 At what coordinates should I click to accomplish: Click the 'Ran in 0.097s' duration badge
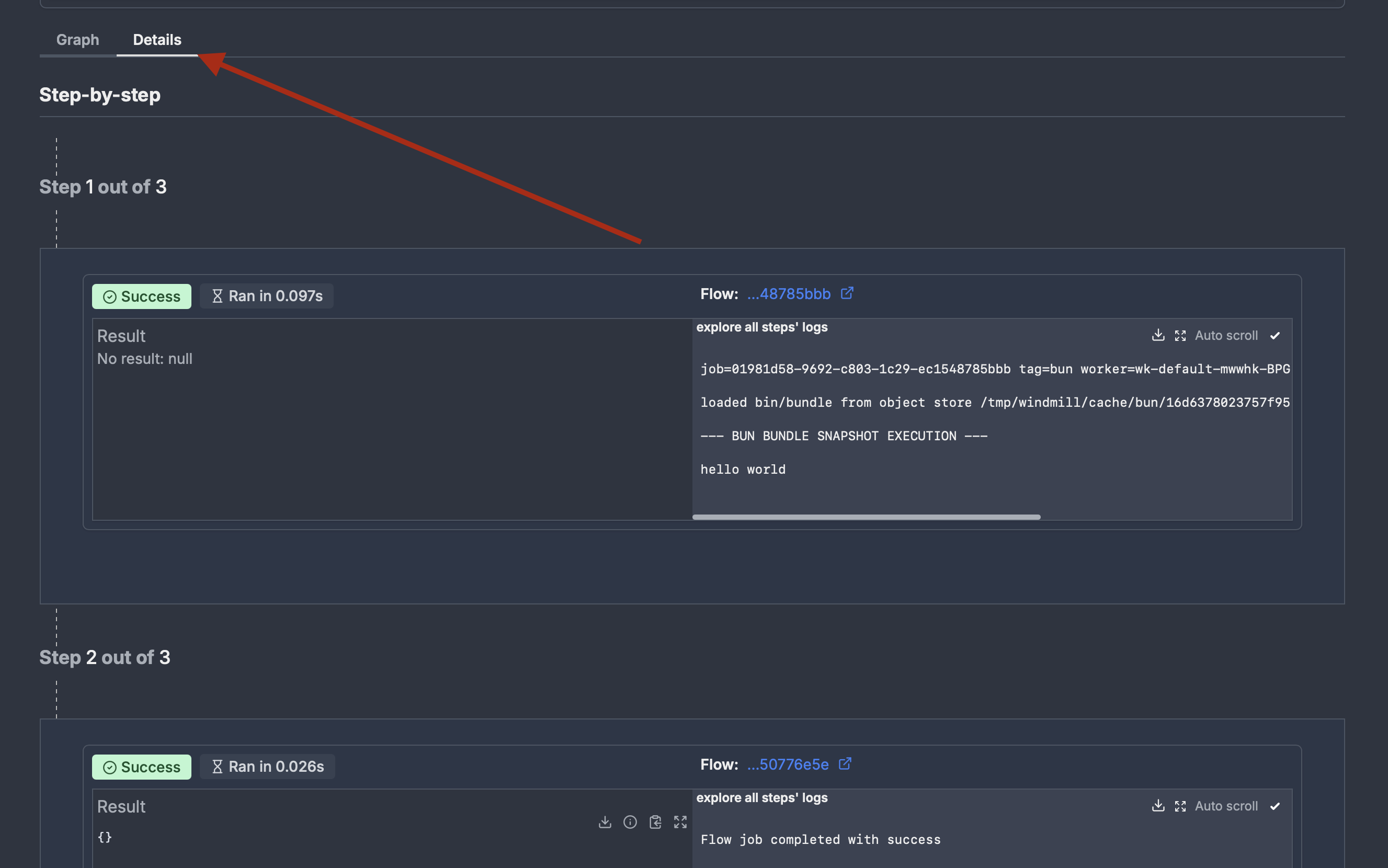point(267,296)
